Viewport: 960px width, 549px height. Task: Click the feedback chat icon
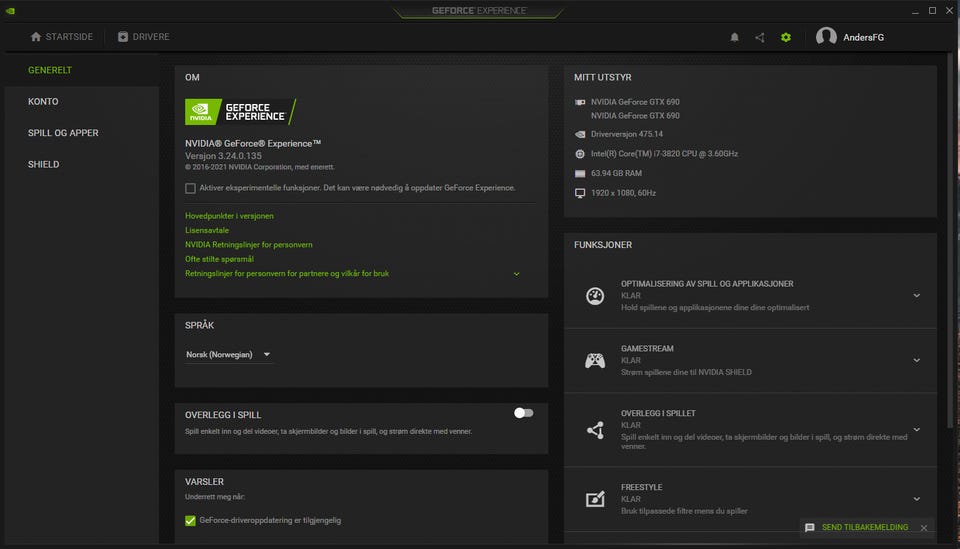click(x=809, y=528)
